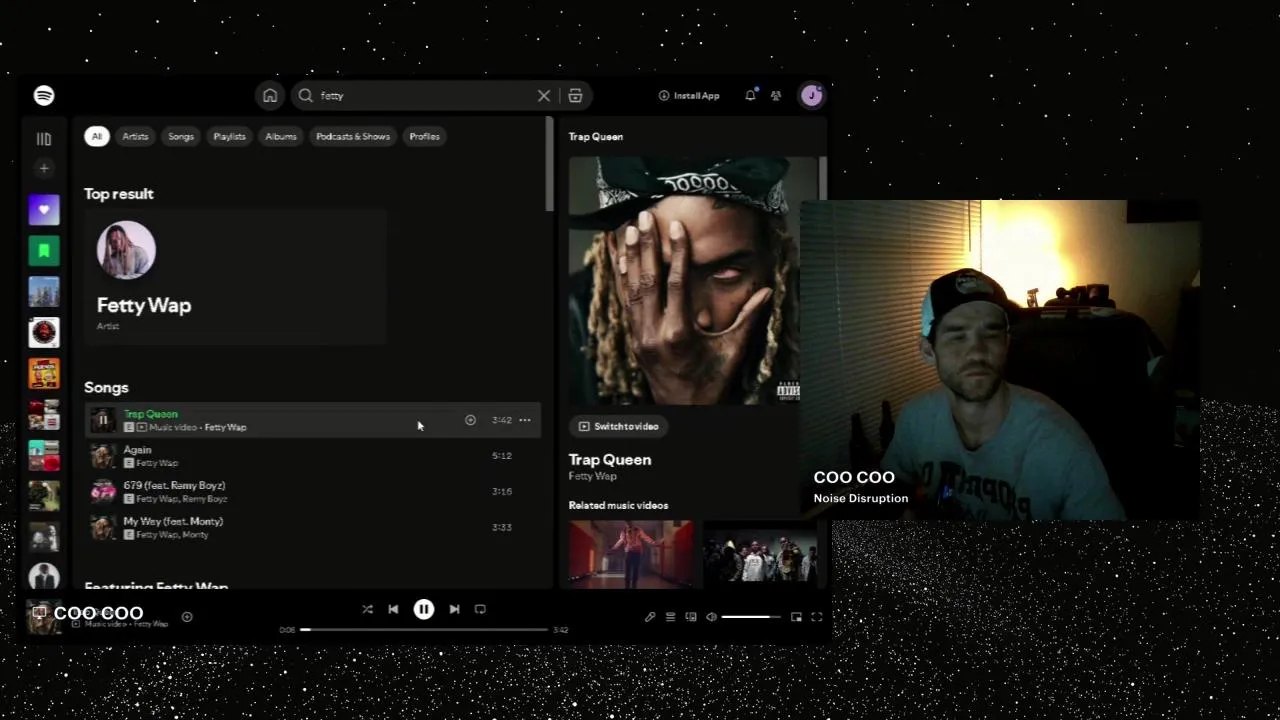Open Songs section heading
This screenshot has height=720, width=1280.
point(106,387)
